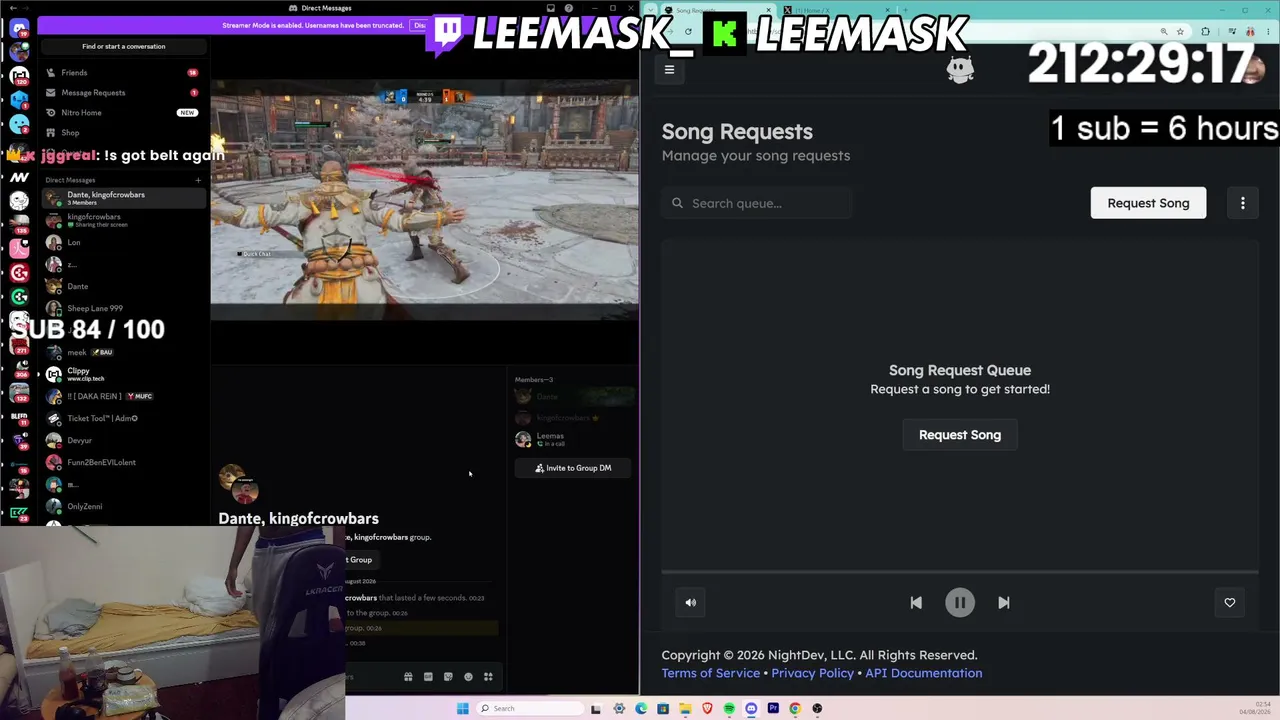Open the GIF picker in message bar
Screen dimensions: 1280x720
(428, 677)
